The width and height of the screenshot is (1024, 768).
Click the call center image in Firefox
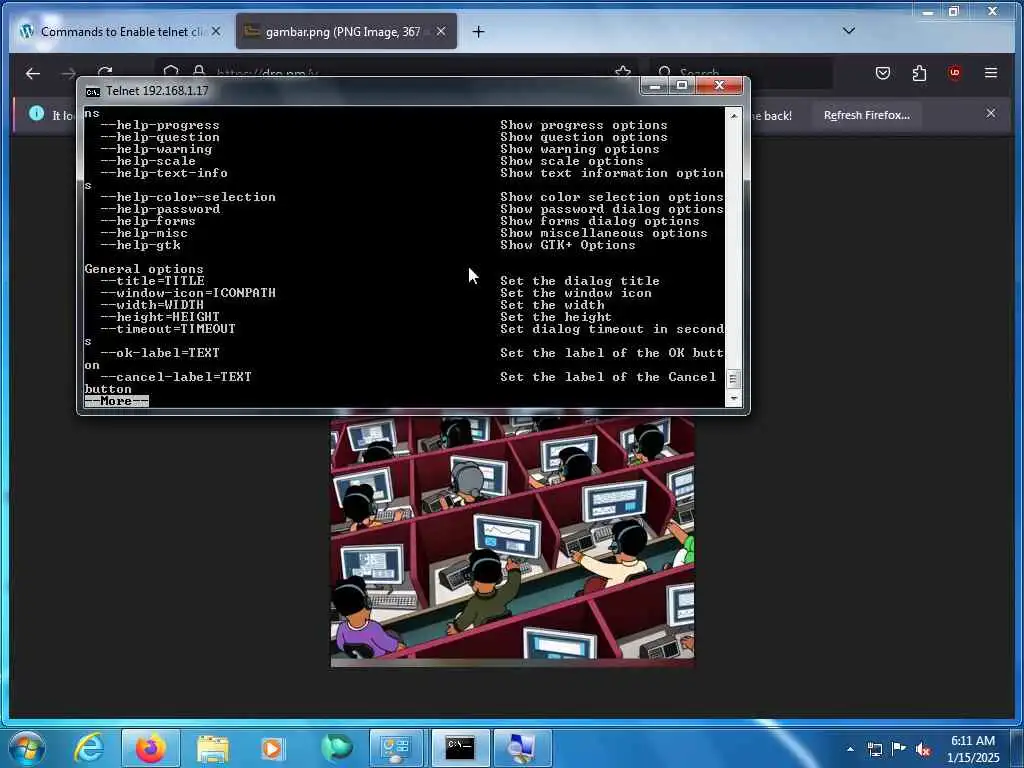tap(512, 541)
